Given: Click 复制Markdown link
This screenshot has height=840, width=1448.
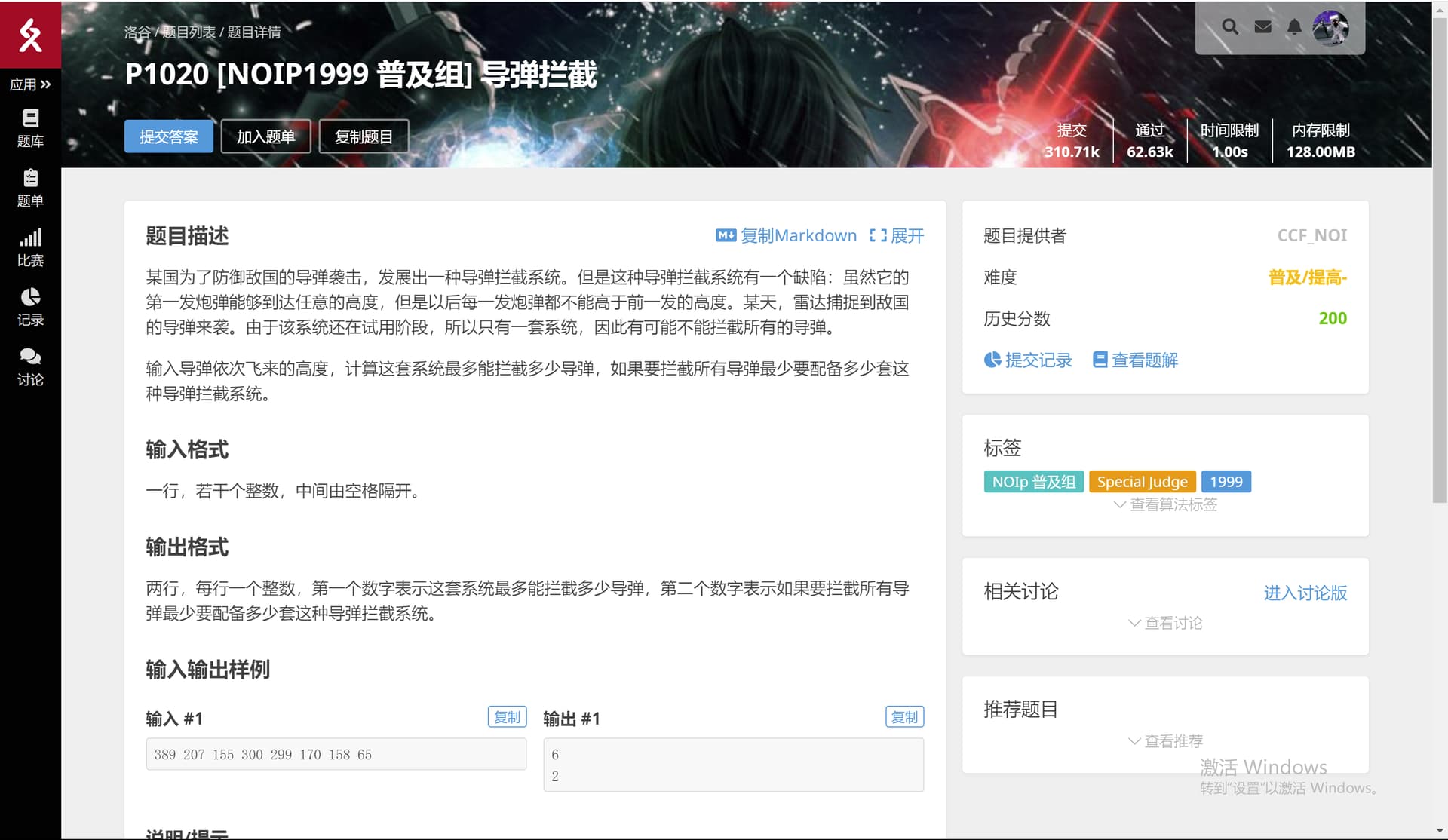Looking at the screenshot, I should pyautogui.click(x=786, y=235).
